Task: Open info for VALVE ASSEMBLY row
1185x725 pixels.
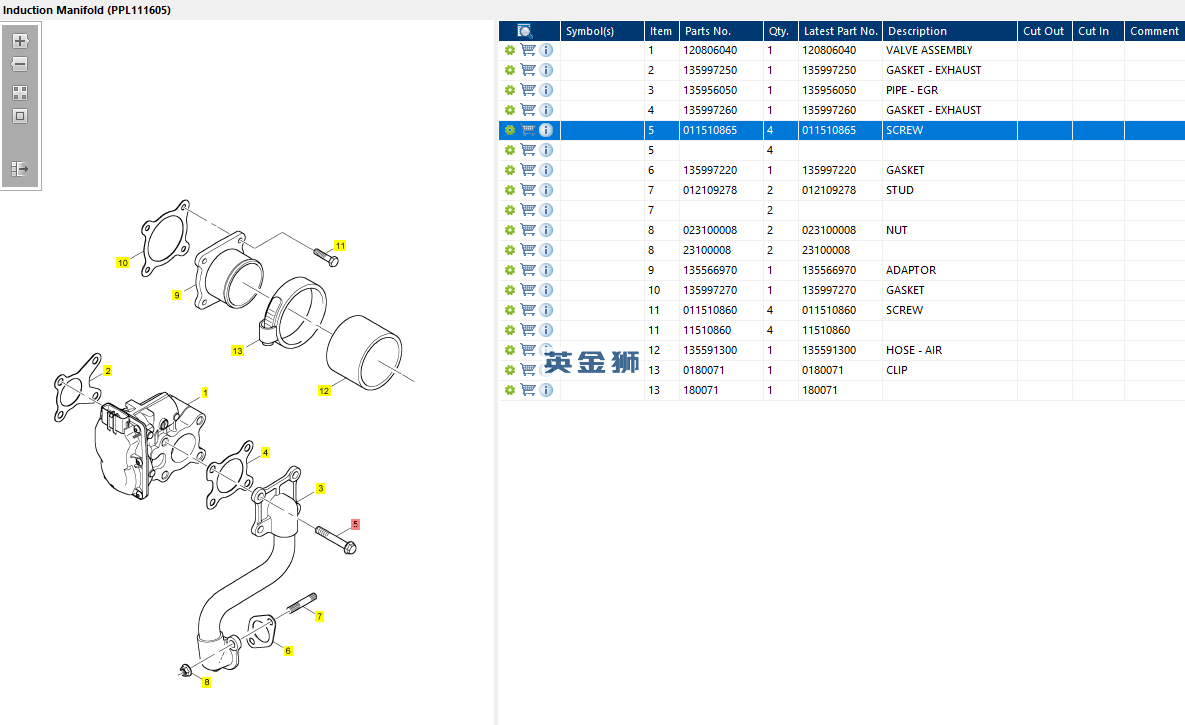Action: (x=546, y=50)
